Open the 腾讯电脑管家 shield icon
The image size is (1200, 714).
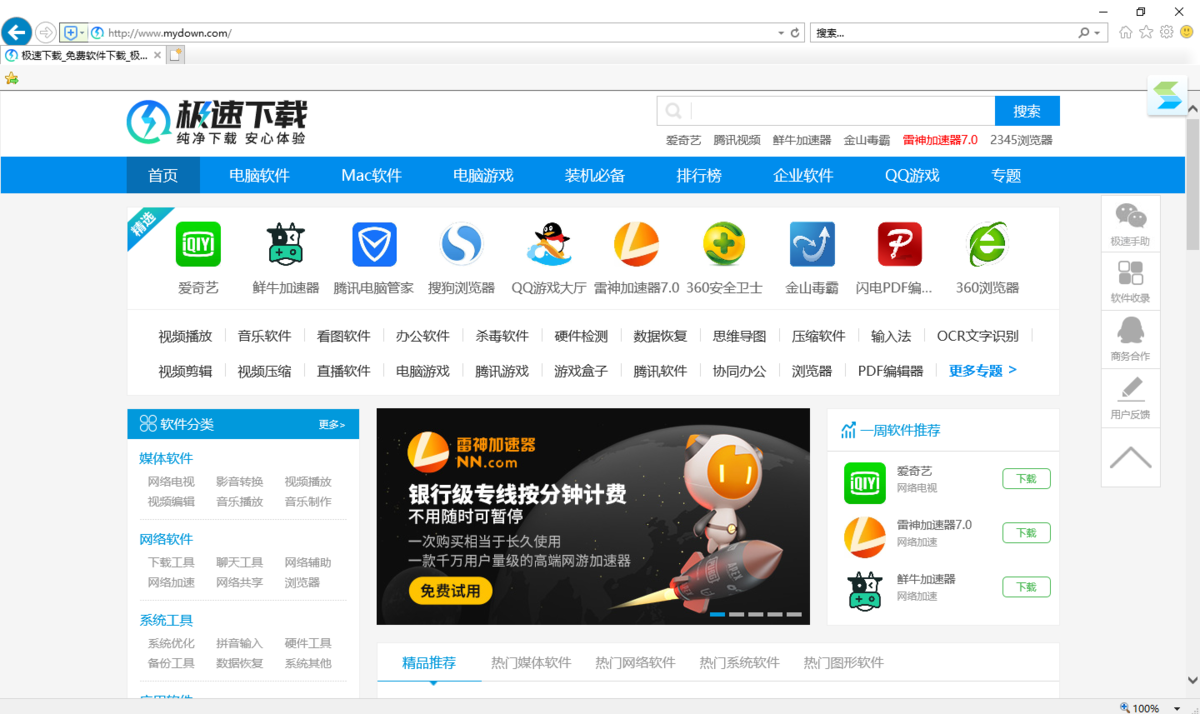point(374,244)
